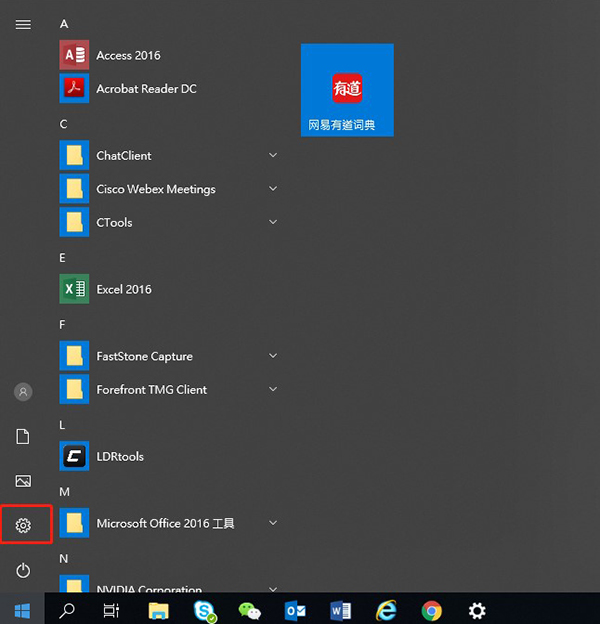Select the LDRtools label
The width and height of the screenshot is (600, 624).
point(120,456)
